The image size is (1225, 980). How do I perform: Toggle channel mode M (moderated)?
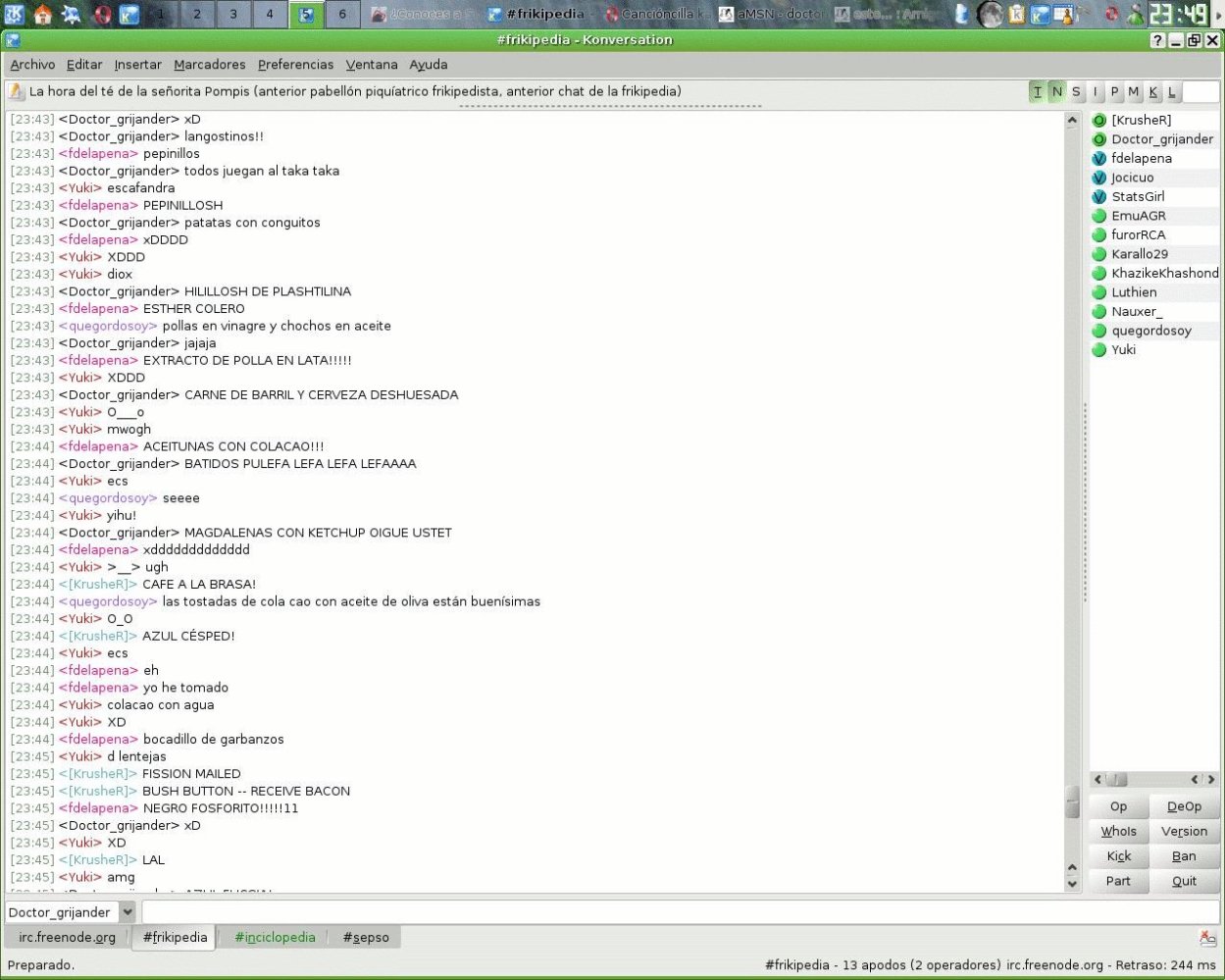[1134, 92]
